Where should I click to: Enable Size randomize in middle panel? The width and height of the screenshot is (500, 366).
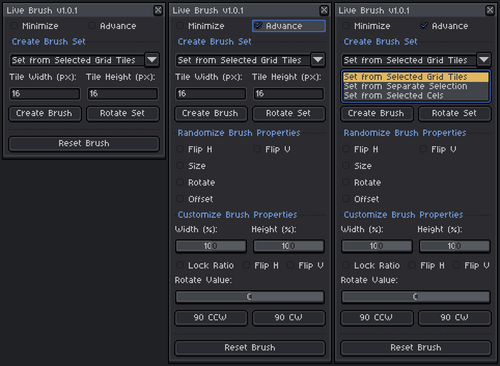(180, 166)
